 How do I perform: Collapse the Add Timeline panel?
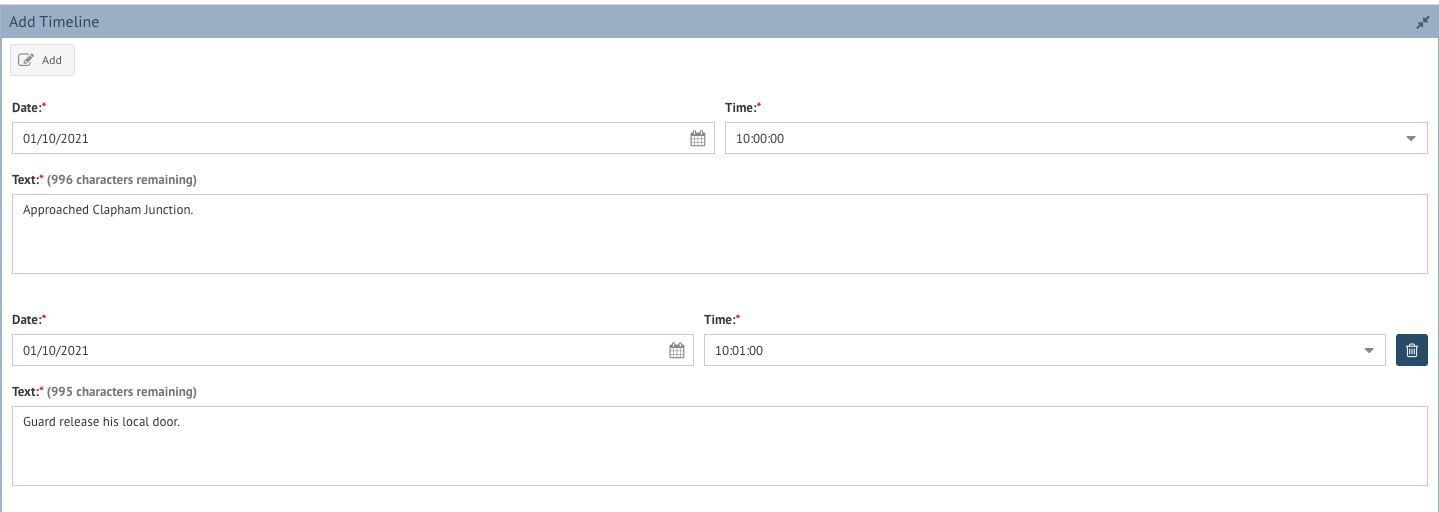coord(1423,22)
